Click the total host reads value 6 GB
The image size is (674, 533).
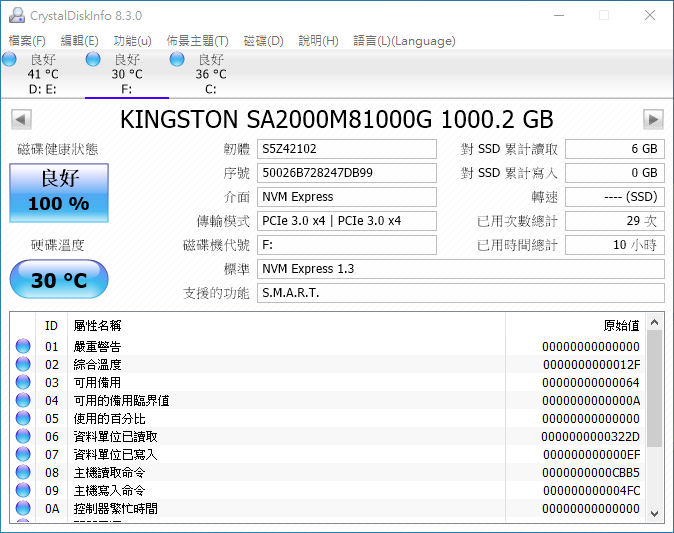point(615,149)
